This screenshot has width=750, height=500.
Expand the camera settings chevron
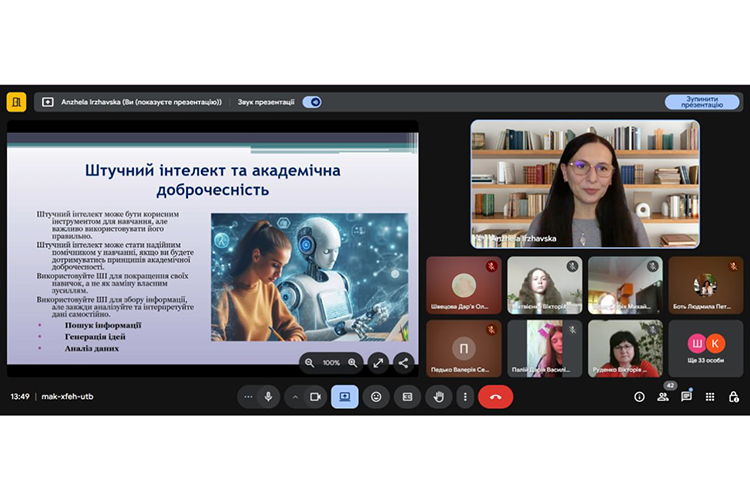coord(295,396)
